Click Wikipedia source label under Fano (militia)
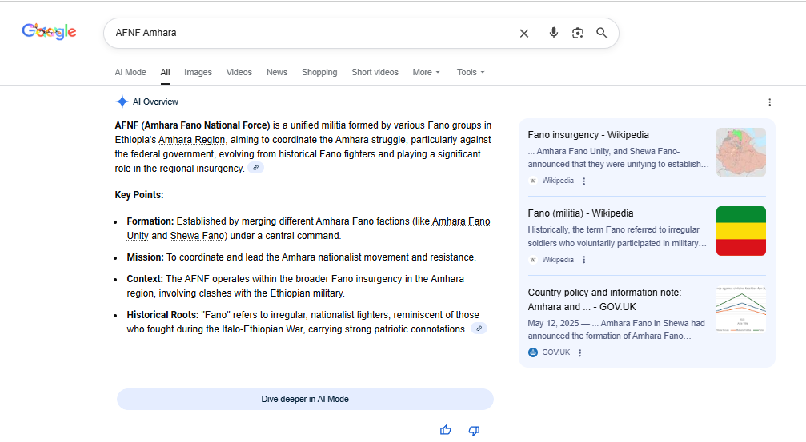This screenshot has height=442, width=806. (558, 260)
